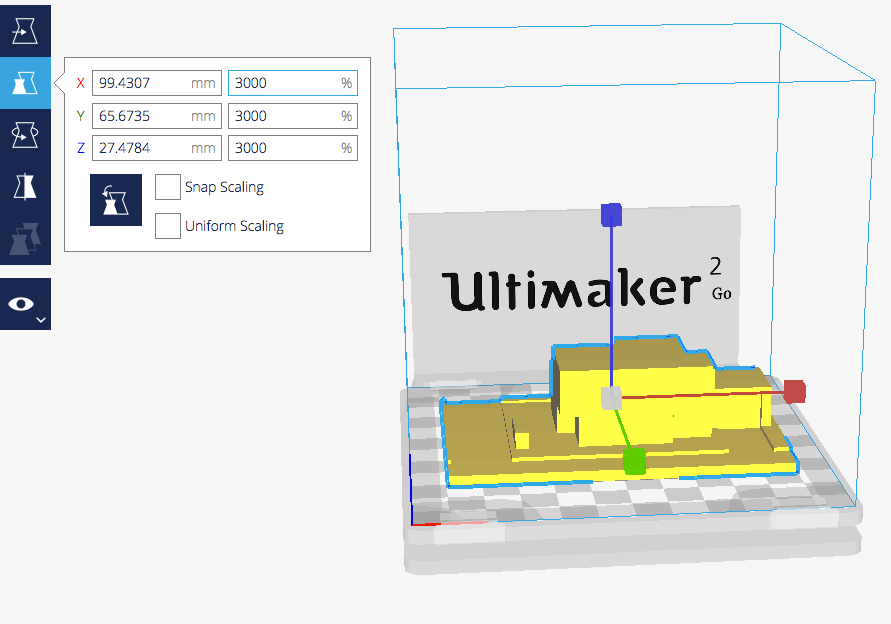Click the Z scale percent field
891x624 pixels.
(293, 148)
